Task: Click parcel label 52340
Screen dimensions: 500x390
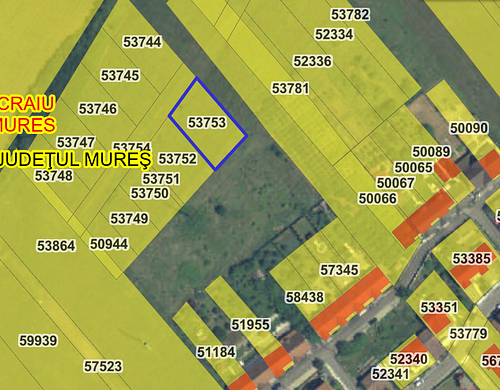Action: click(x=409, y=359)
